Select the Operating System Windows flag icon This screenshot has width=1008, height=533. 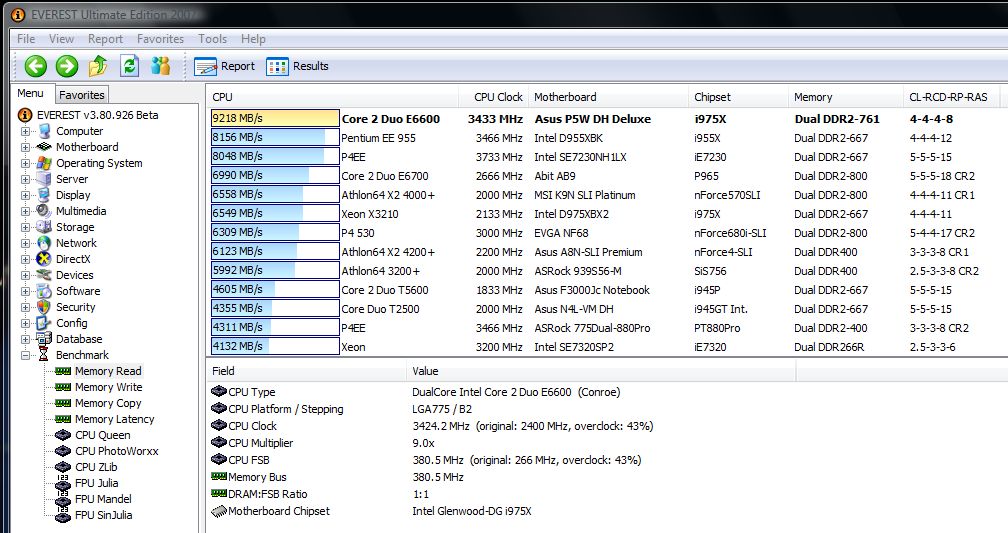tap(44, 163)
